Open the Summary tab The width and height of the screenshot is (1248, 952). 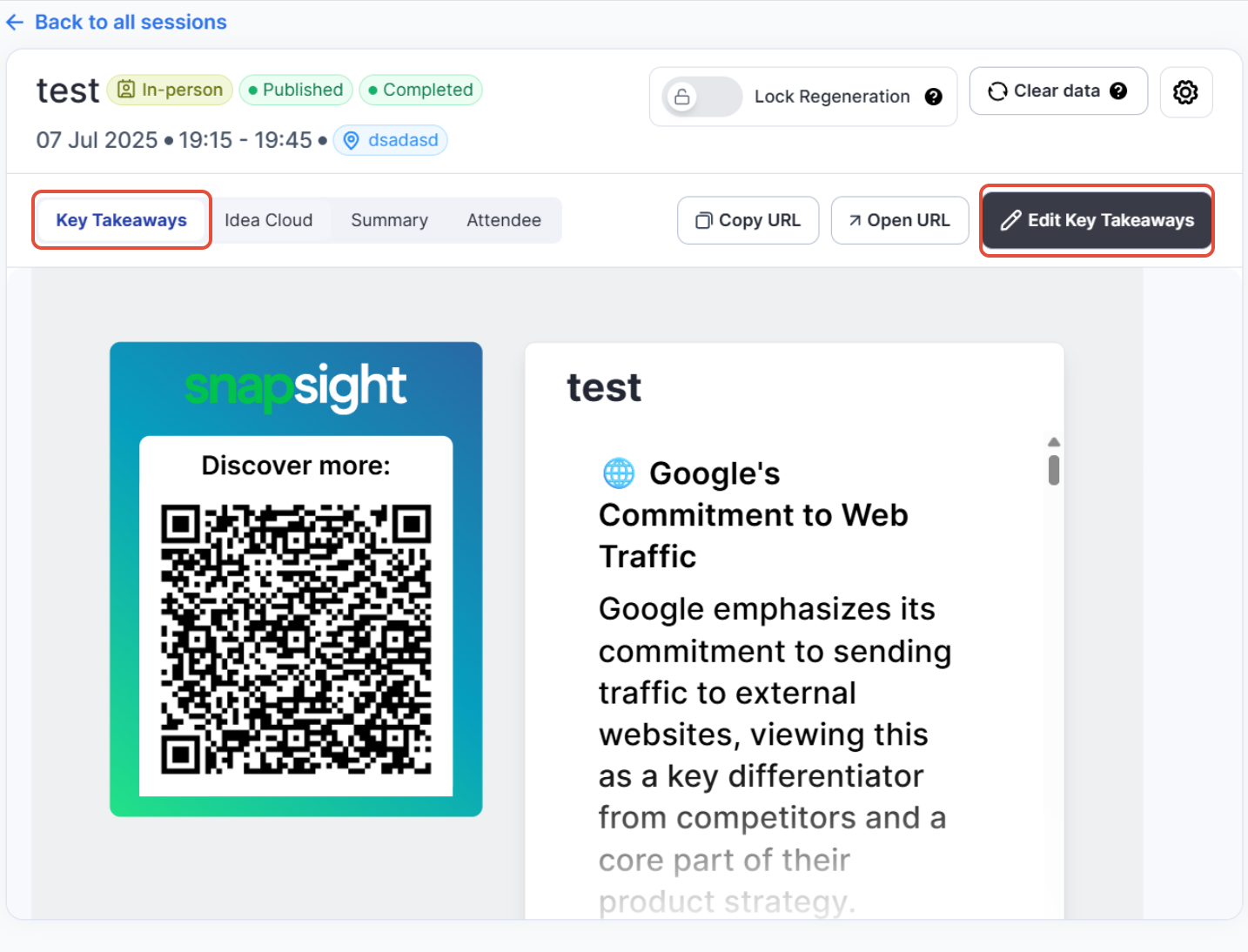pyautogui.click(x=389, y=221)
